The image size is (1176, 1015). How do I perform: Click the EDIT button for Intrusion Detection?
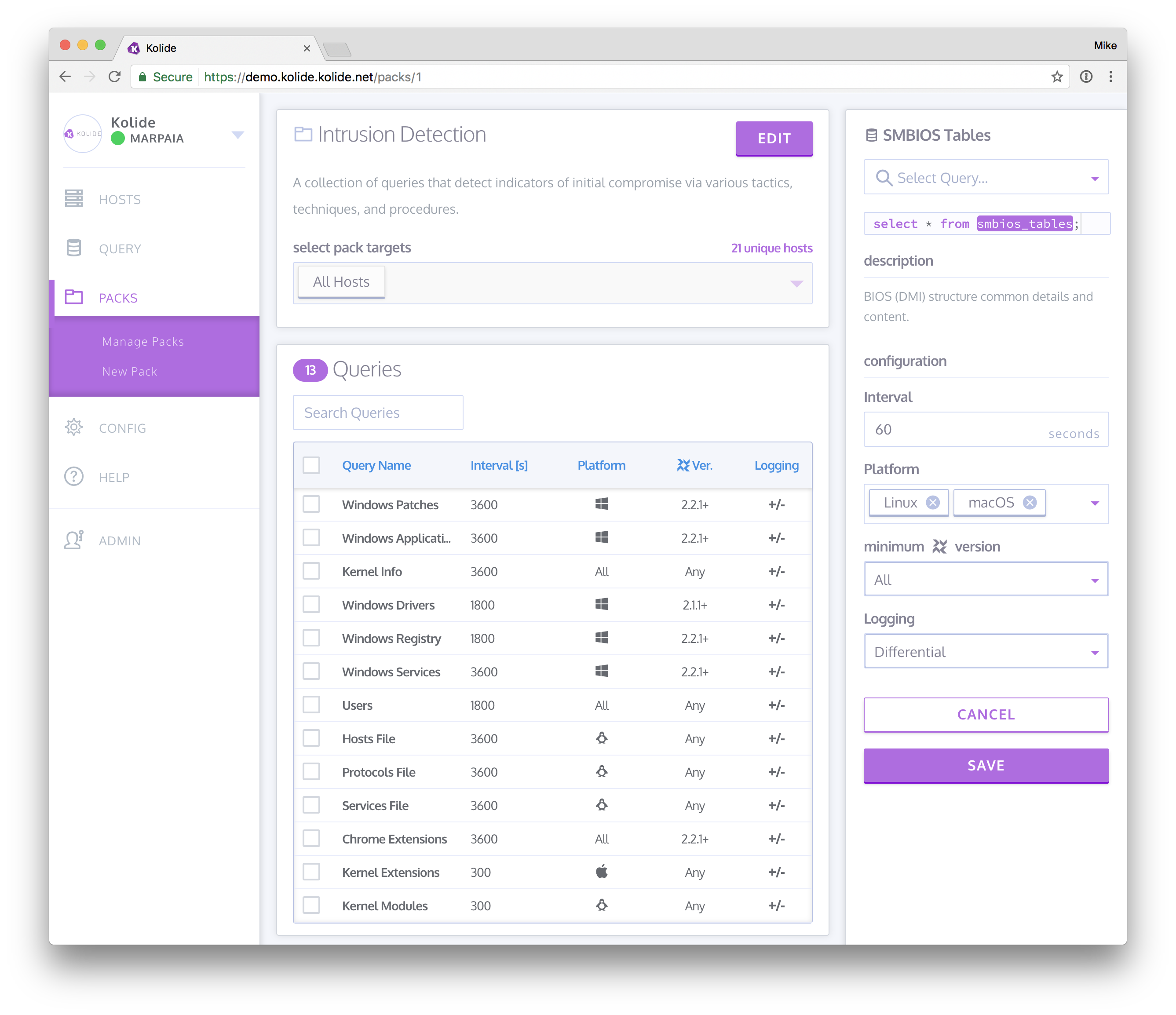[774, 138]
